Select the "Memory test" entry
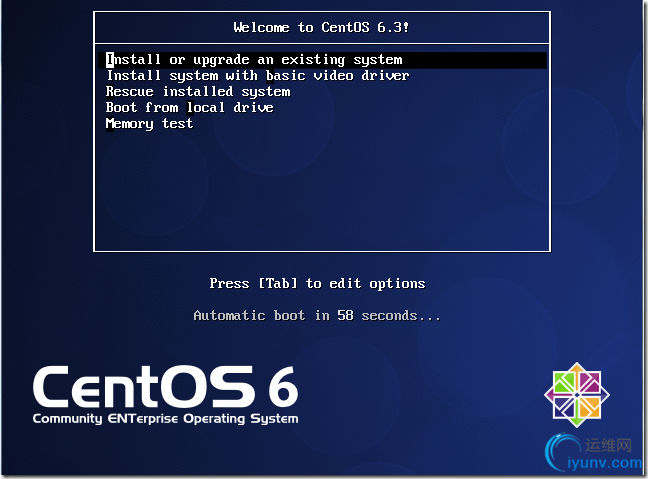The image size is (648, 479). point(149,124)
